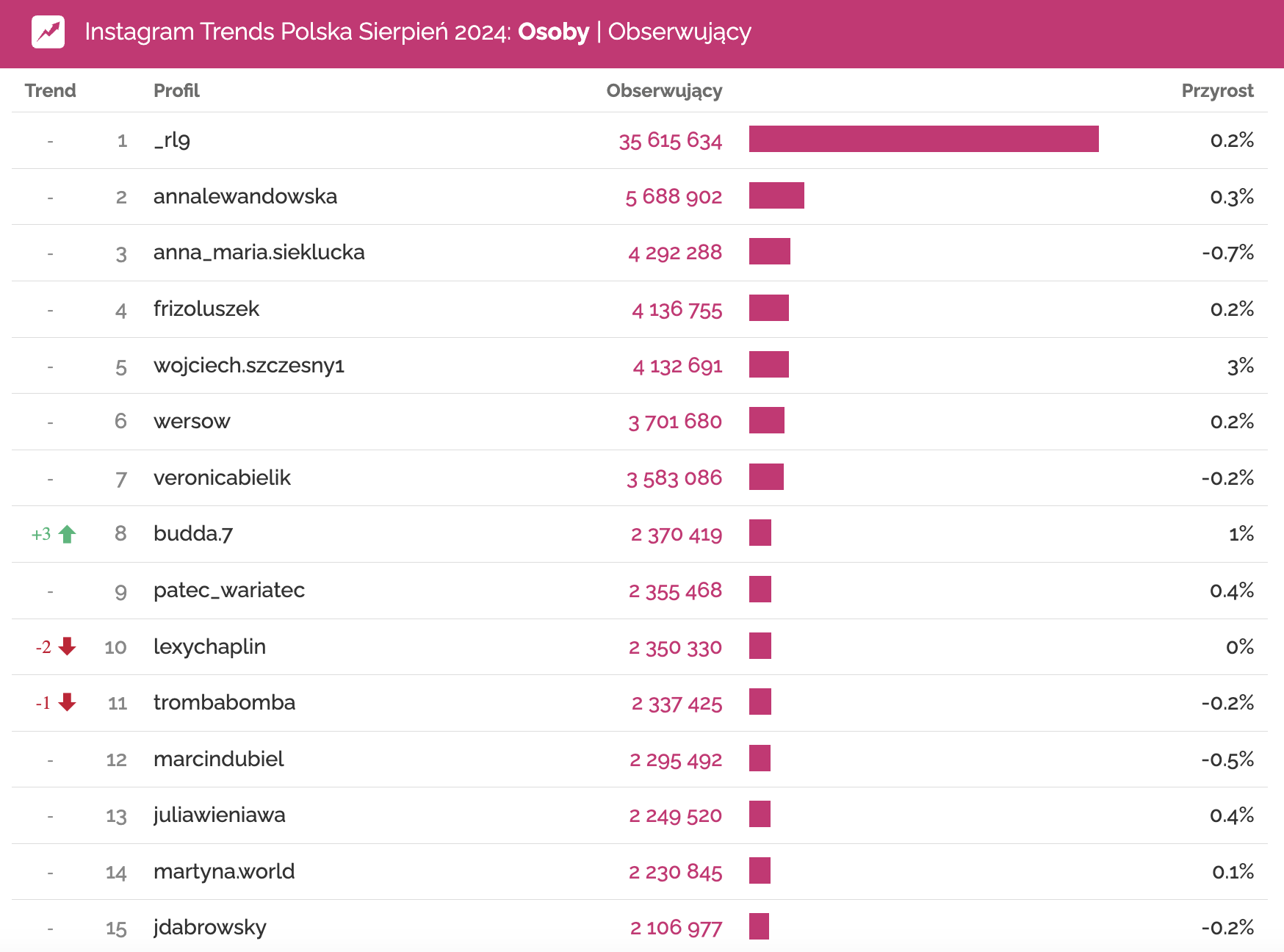Open frizoluszek's profile
The height and width of the screenshot is (952, 1284).
point(206,309)
